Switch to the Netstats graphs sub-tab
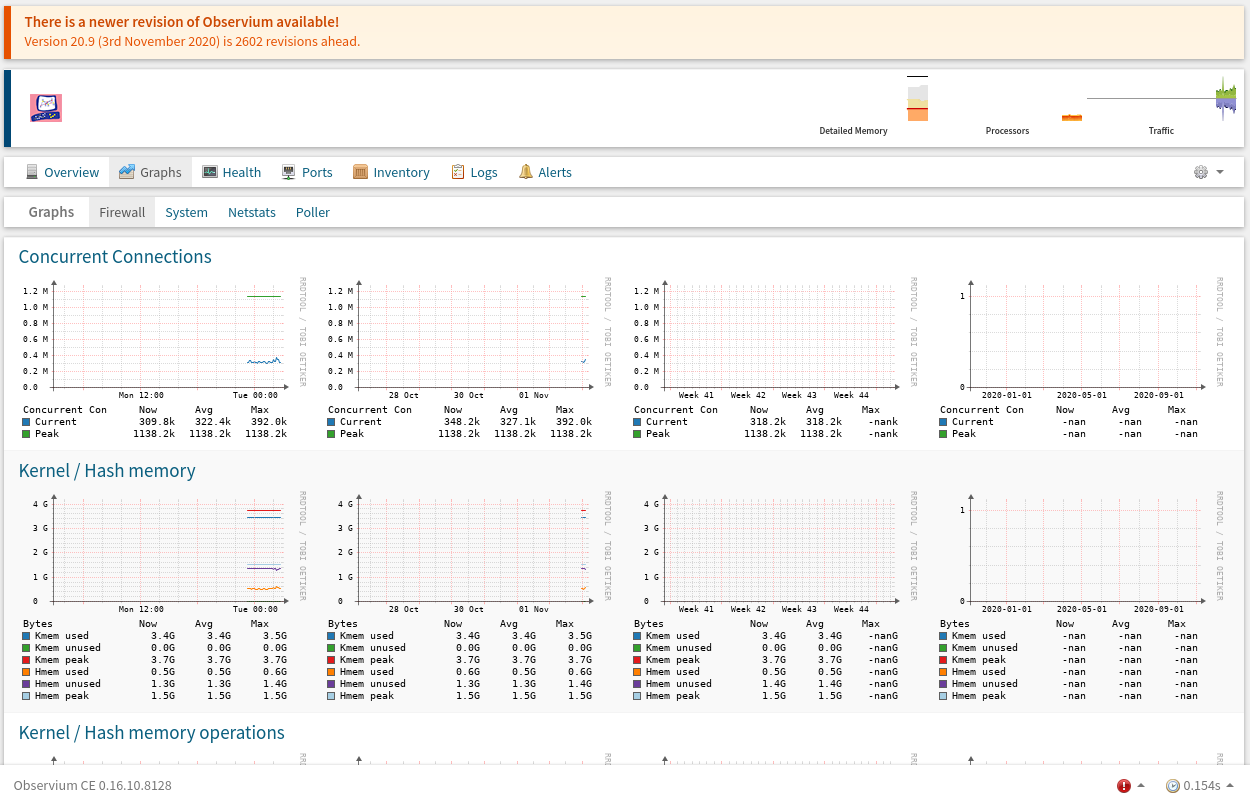 tap(252, 212)
